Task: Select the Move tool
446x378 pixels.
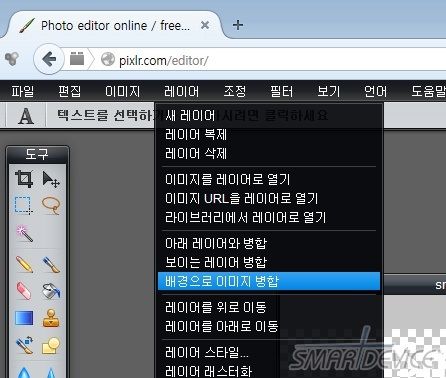Action: [51, 179]
